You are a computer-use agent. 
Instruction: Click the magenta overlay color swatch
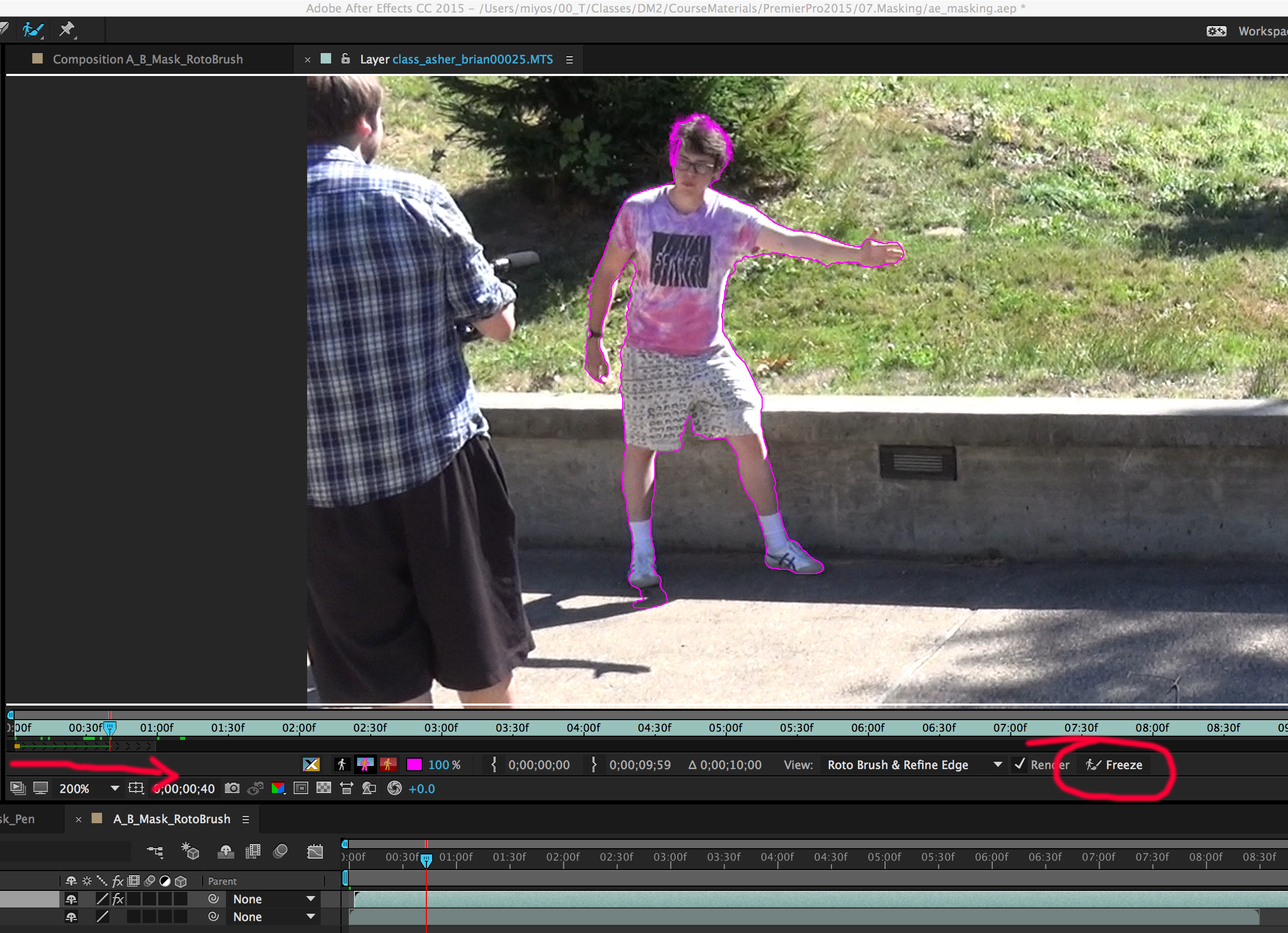(414, 764)
